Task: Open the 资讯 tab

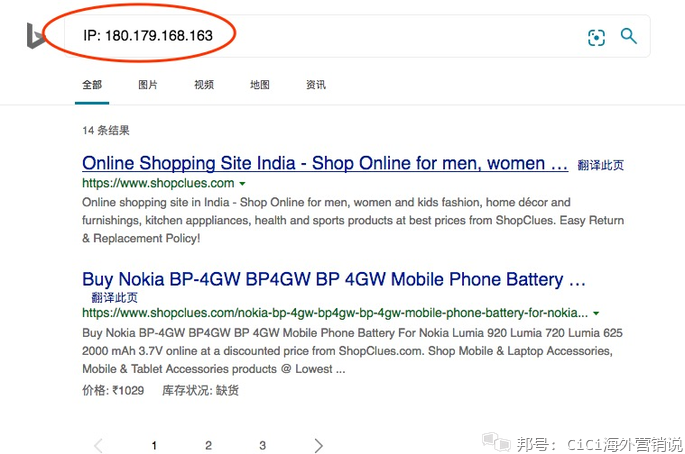Action: 315,85
